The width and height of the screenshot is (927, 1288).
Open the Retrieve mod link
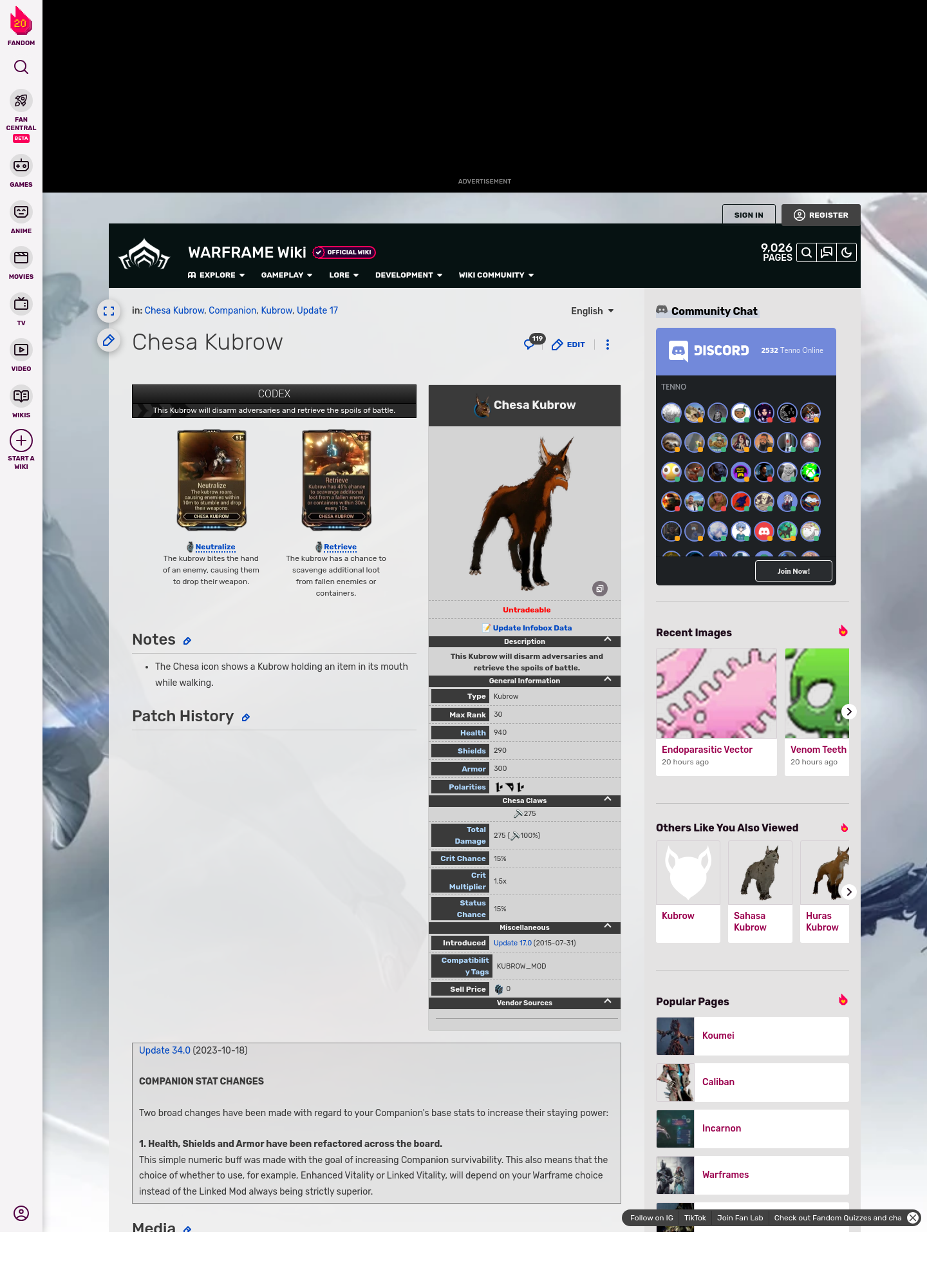tap(340, 547)
